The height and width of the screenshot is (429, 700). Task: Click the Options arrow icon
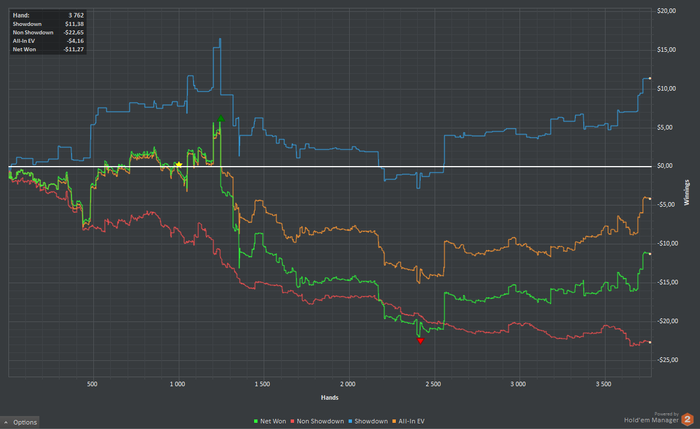6,422
